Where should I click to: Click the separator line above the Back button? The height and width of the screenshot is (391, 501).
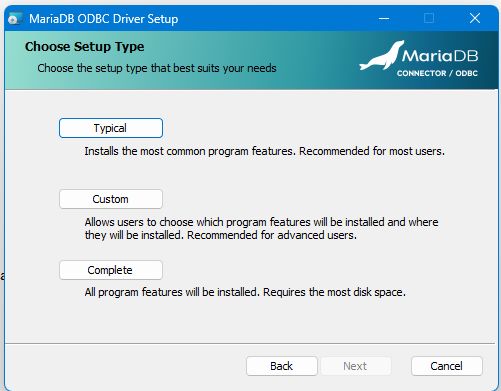point(250,343)
